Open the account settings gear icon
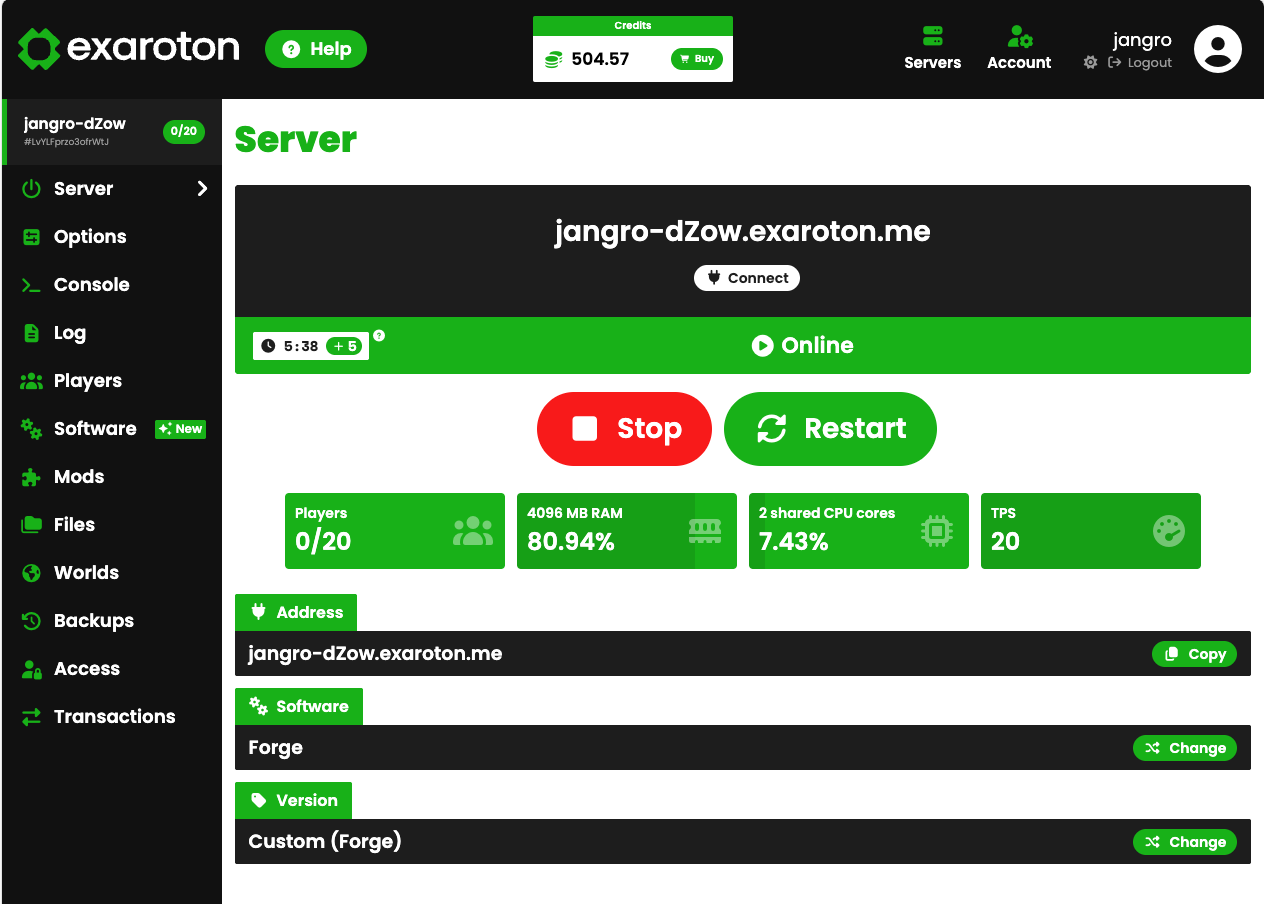 [1088, 62]
